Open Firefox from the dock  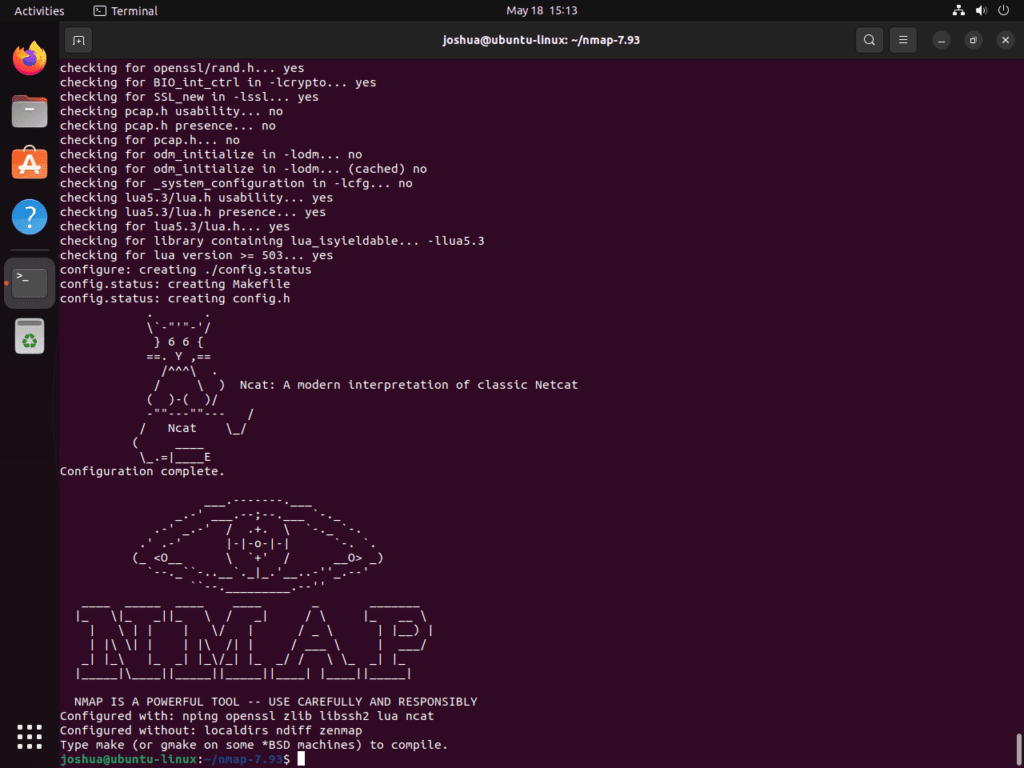tap(30, 58)
